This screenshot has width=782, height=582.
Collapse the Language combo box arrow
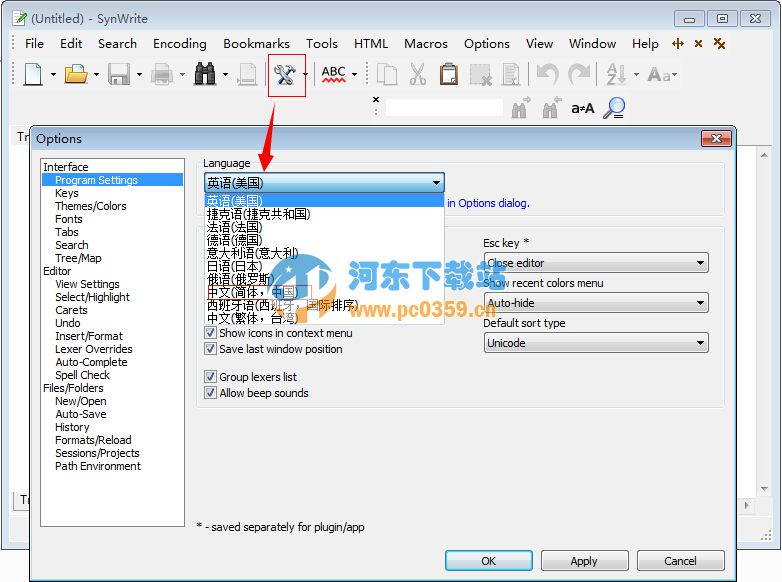(x=436, y=183)
